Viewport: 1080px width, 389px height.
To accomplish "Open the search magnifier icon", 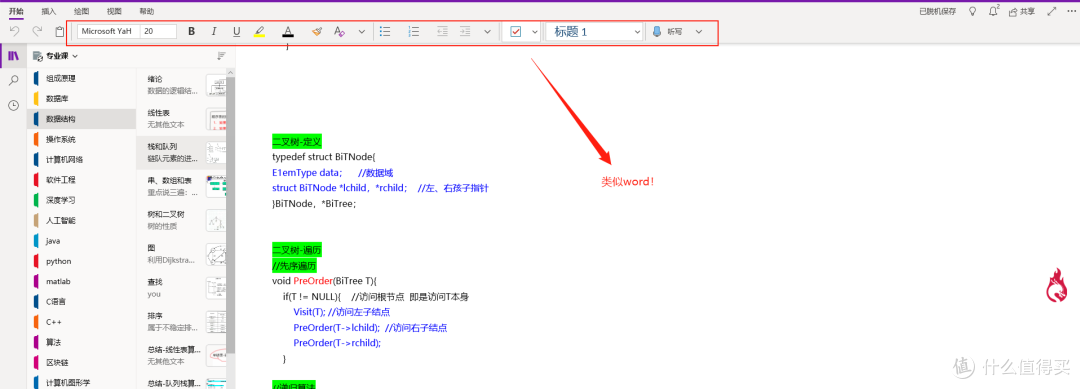I will (13, 81).
